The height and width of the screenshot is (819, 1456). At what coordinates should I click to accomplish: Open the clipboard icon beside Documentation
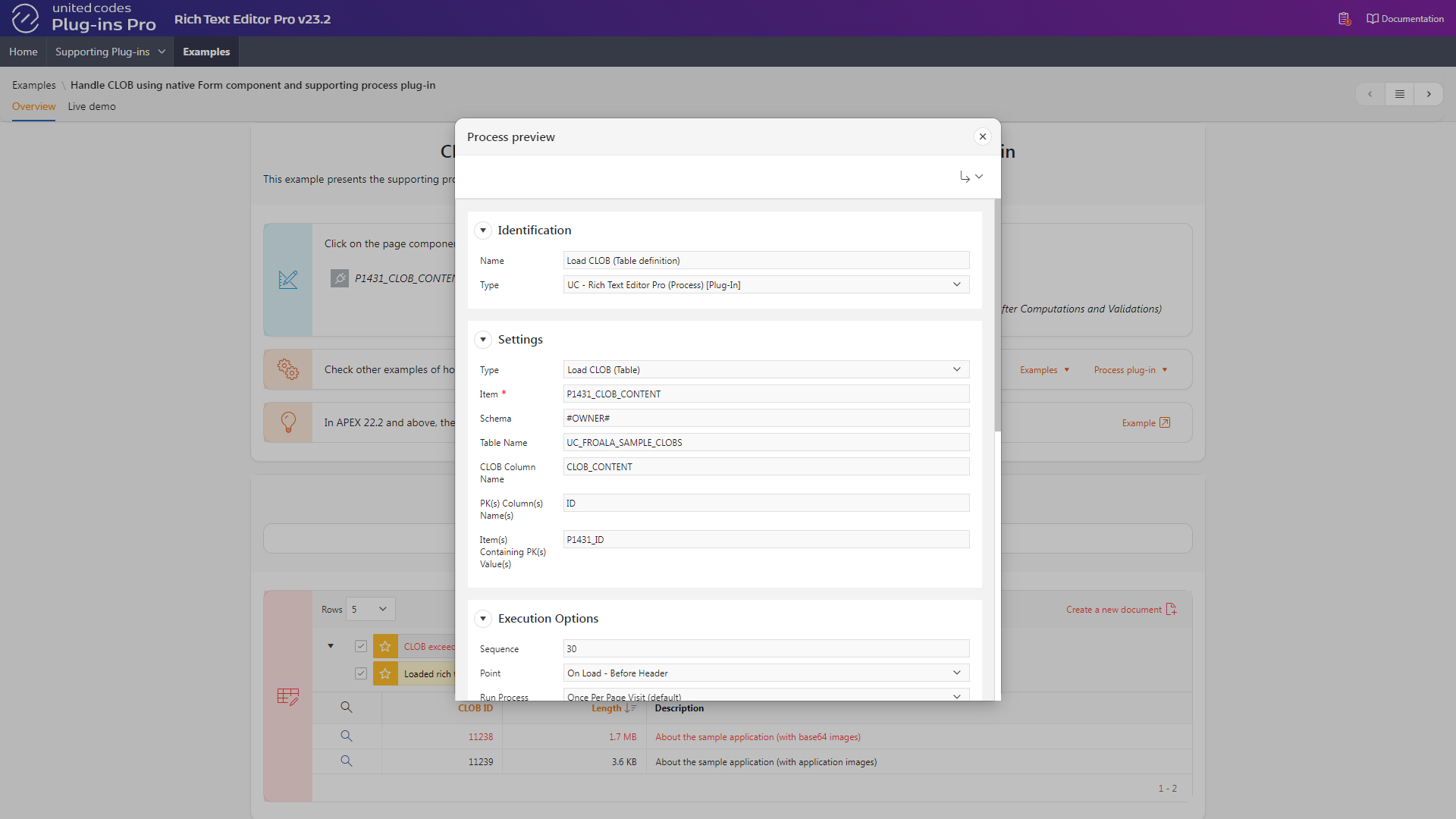[x=1344, y=19]
